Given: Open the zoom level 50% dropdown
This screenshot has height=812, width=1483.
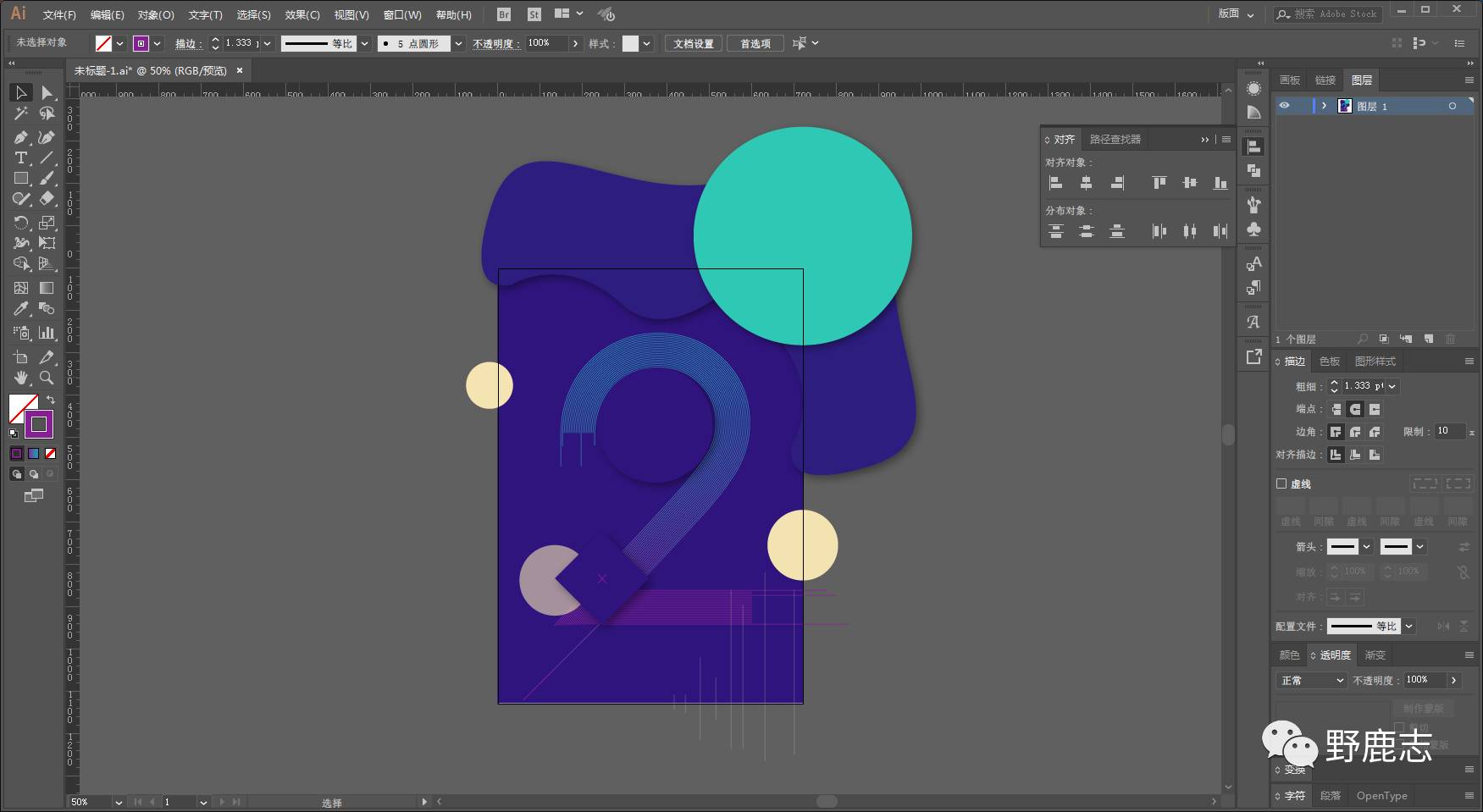Looking at the screenshot, I should tap(118, 802).
